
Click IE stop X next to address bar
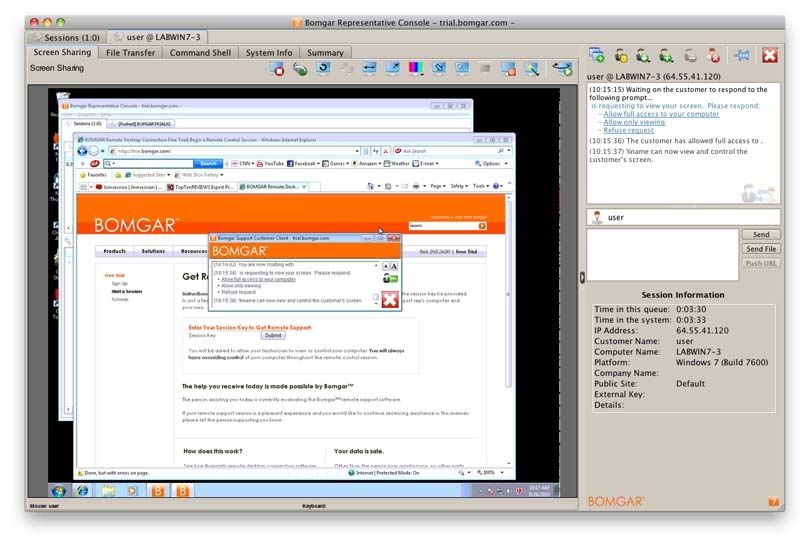click(386, 151)
